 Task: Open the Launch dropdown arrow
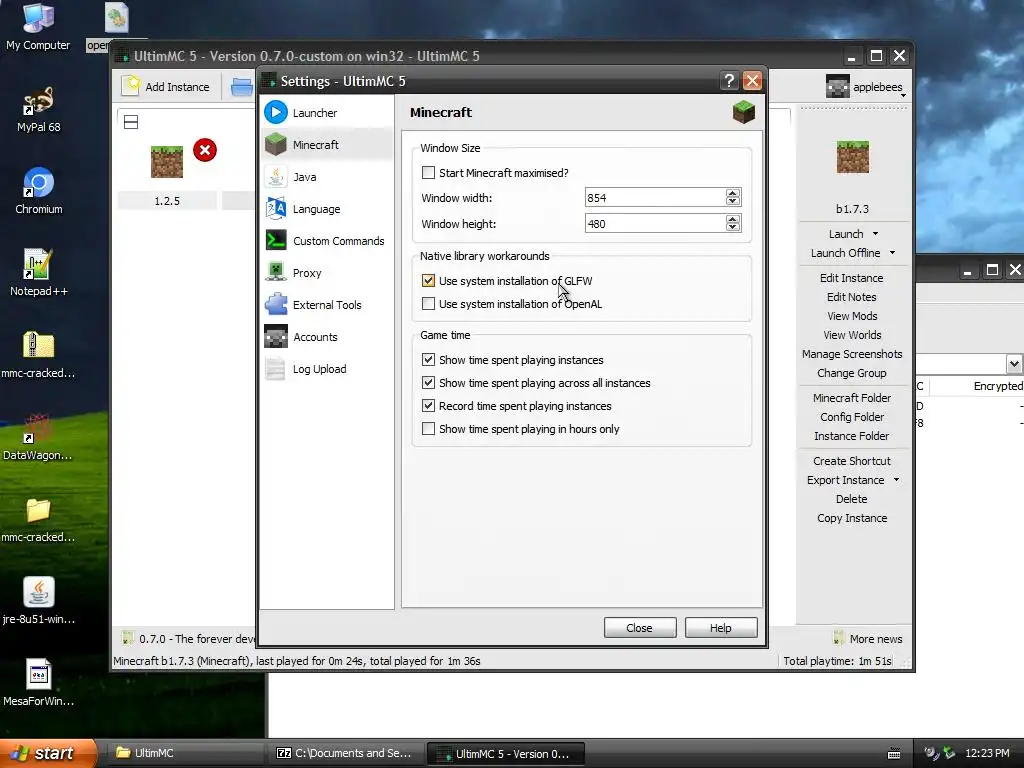pyautogui.click(x=876, y=234)
